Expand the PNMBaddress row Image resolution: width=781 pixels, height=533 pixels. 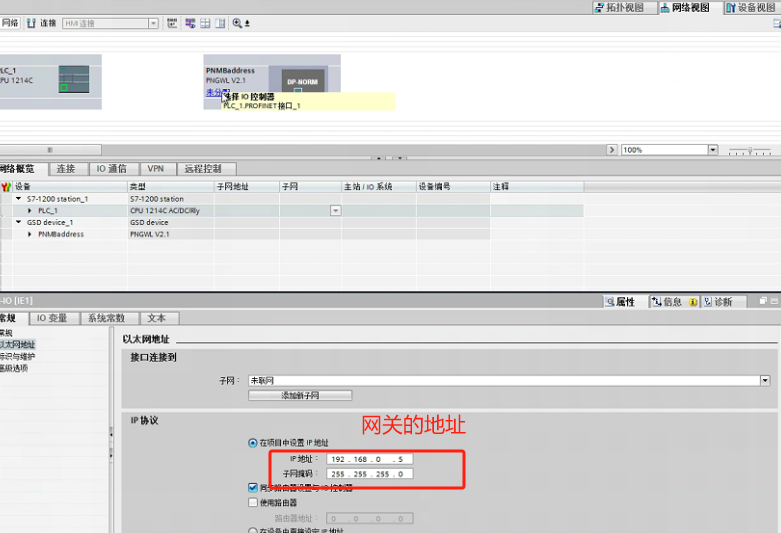[30, 234]
